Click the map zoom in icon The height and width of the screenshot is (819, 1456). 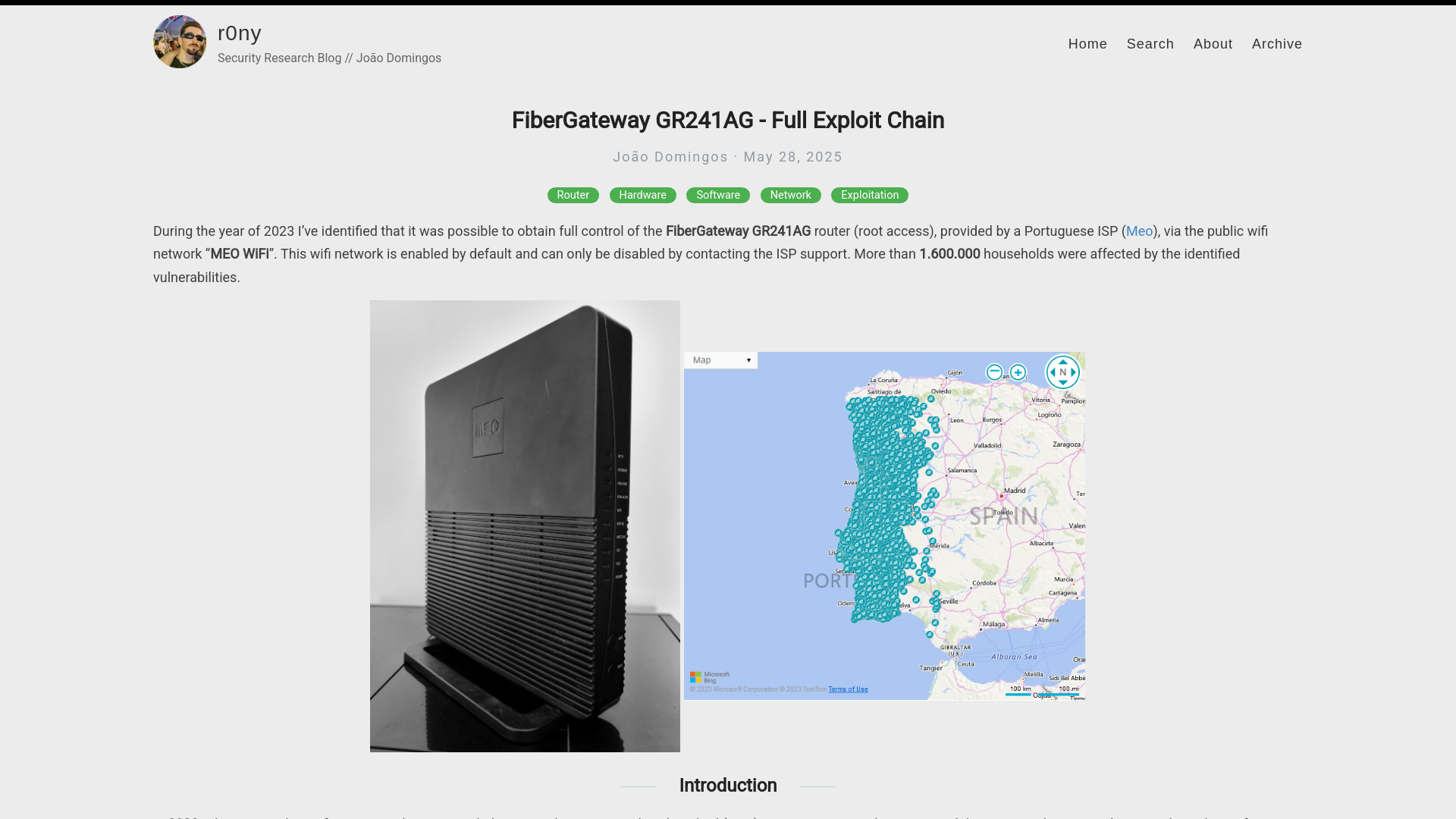point(1018,372)
